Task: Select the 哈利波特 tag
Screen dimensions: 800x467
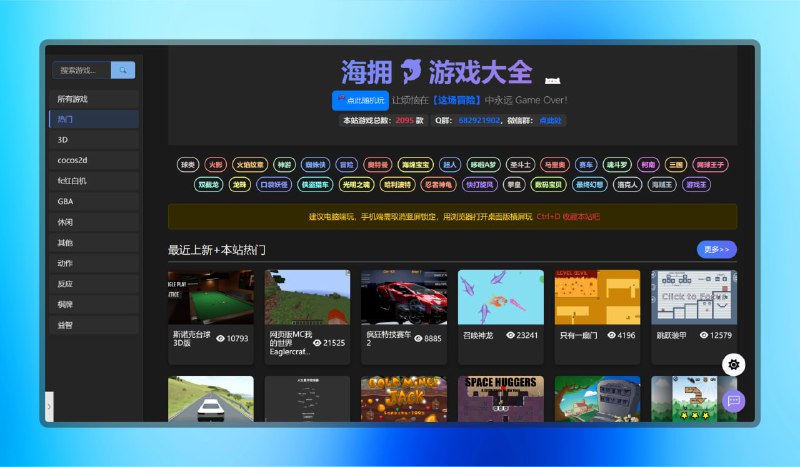Action: pyautogui.click(x=397, y=185)
